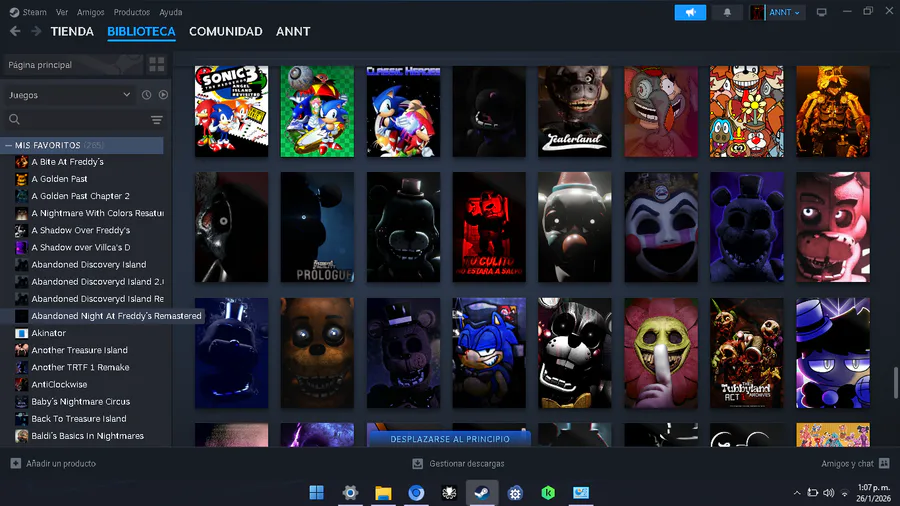Image resolution: width=900 pixels, height=506 pixels.
Task: Open the Ver menu
Action: coord(62,12)
